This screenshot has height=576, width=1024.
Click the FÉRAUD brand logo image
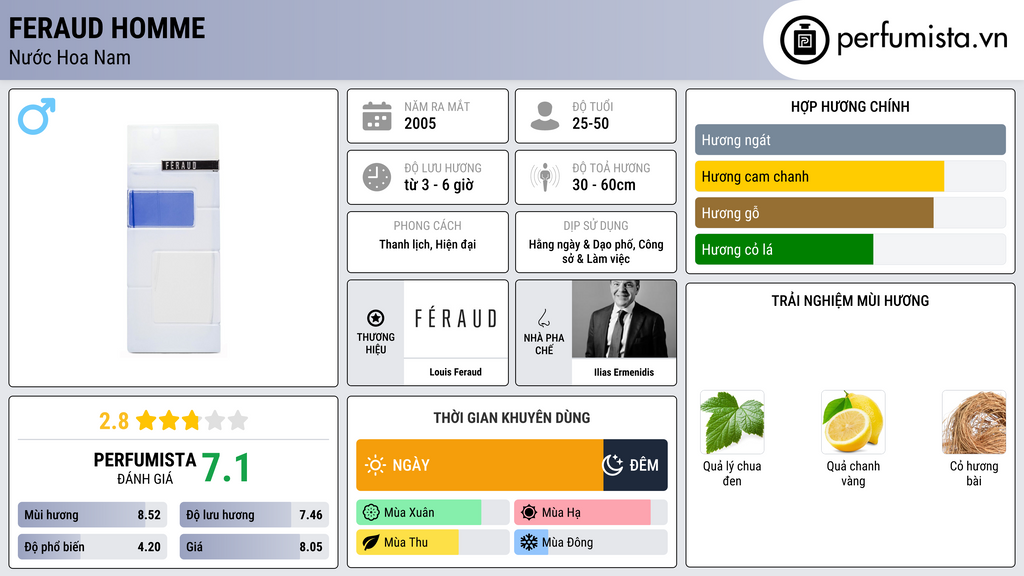456,319
